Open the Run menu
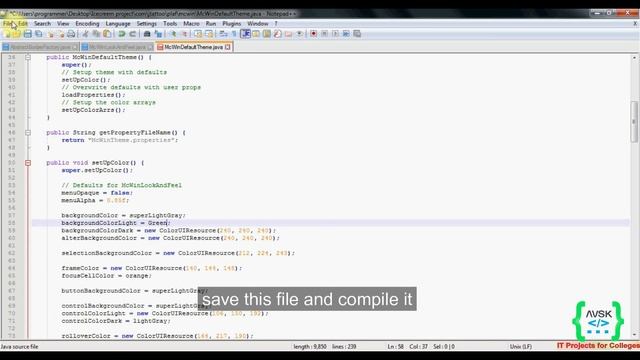The image size is (640, 360). pyautogui.click(x=211, y=24)
